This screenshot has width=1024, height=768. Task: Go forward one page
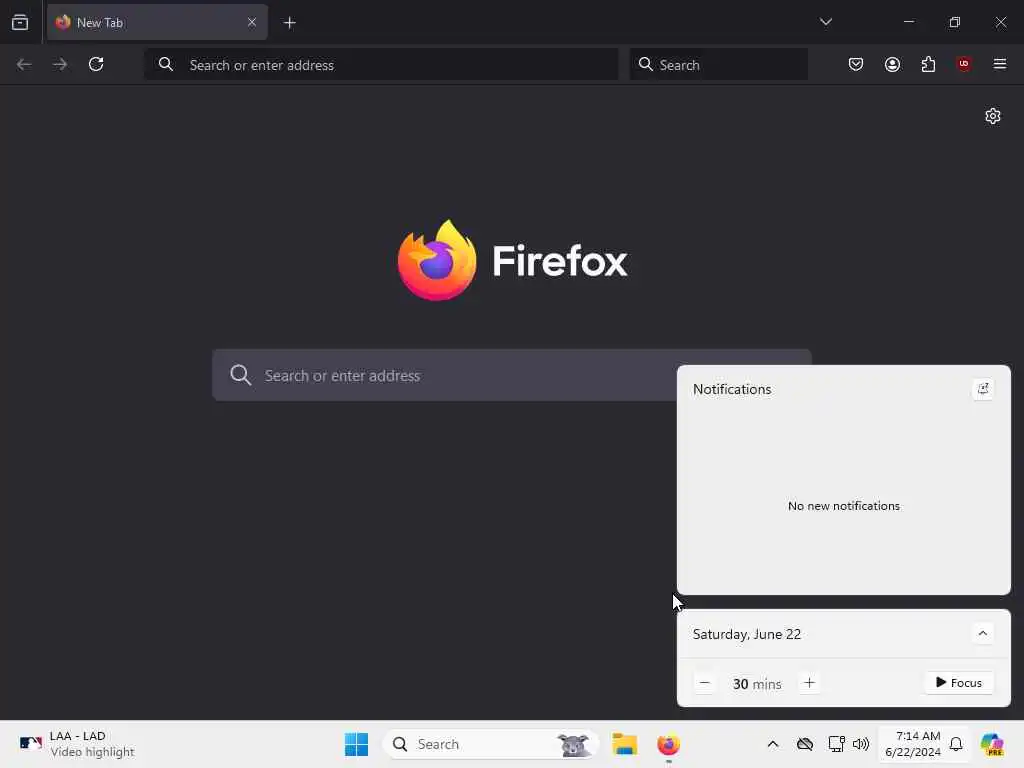[59, 64]
